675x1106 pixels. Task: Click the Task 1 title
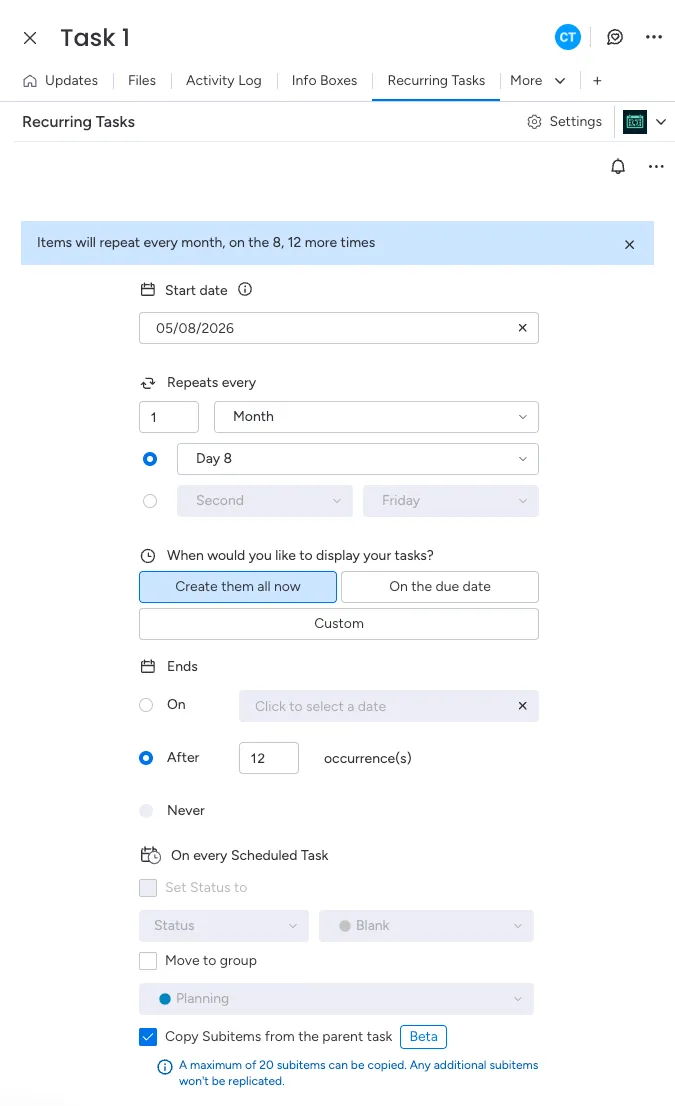95,38
